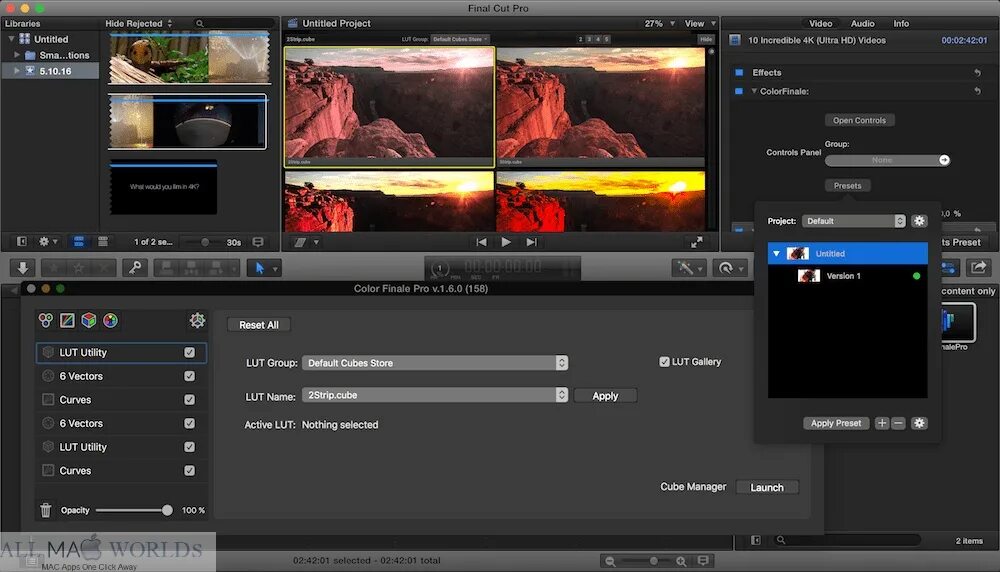Image resolution: width=1000 pixels, height=572 pixels.
Task: Click the Open Controls button
Action: coord(859,120)
